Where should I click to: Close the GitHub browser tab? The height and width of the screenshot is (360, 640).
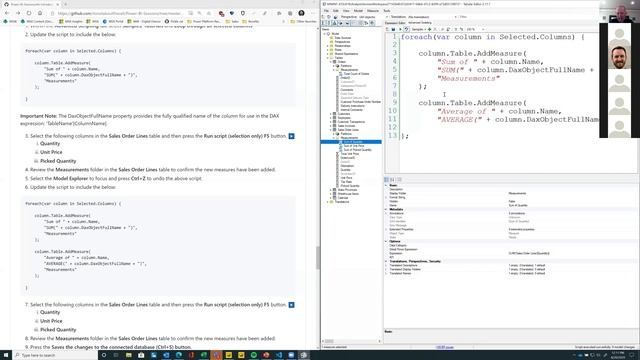58,4
